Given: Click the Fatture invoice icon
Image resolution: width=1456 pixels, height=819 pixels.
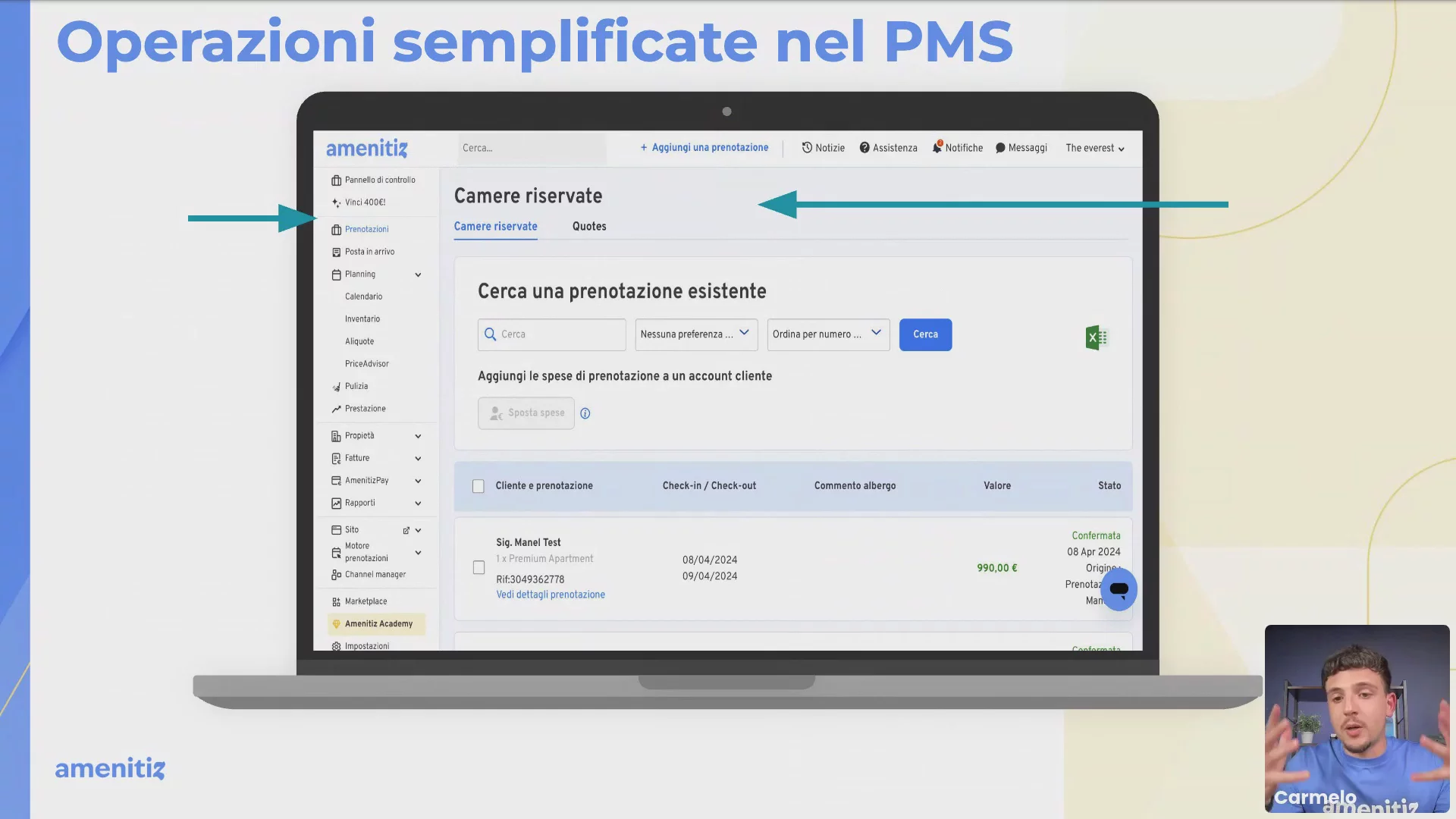Looking at the screenshot, I should [336, 459].
